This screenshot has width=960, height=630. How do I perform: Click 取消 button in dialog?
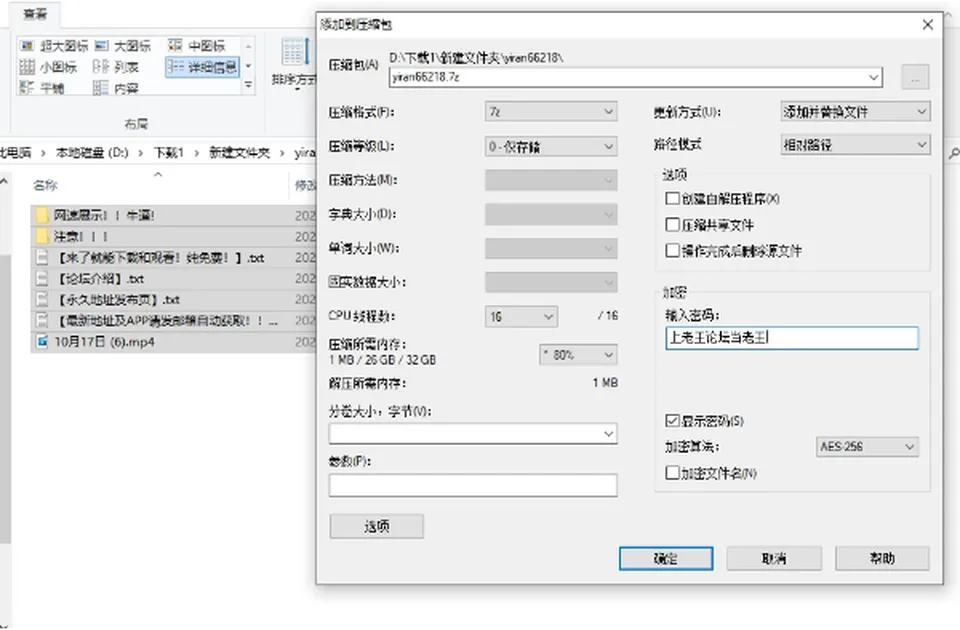pyautogui.click(x=774, y=558)
